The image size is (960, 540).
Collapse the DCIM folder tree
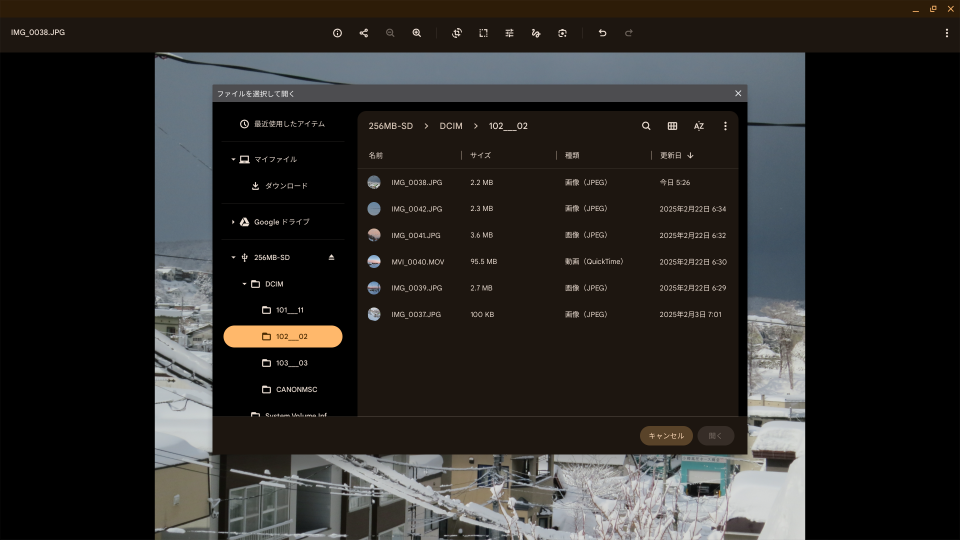[x=244, y=284]
